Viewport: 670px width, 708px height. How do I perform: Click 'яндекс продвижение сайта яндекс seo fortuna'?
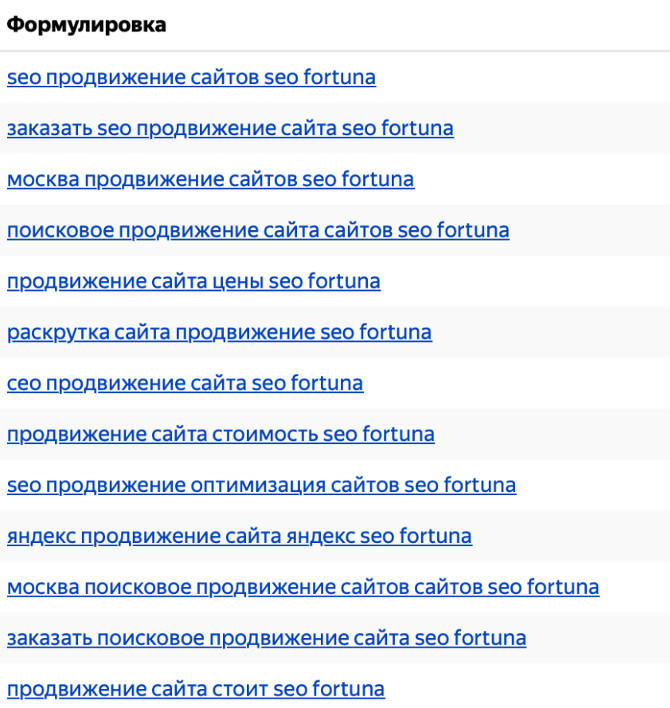240,536
